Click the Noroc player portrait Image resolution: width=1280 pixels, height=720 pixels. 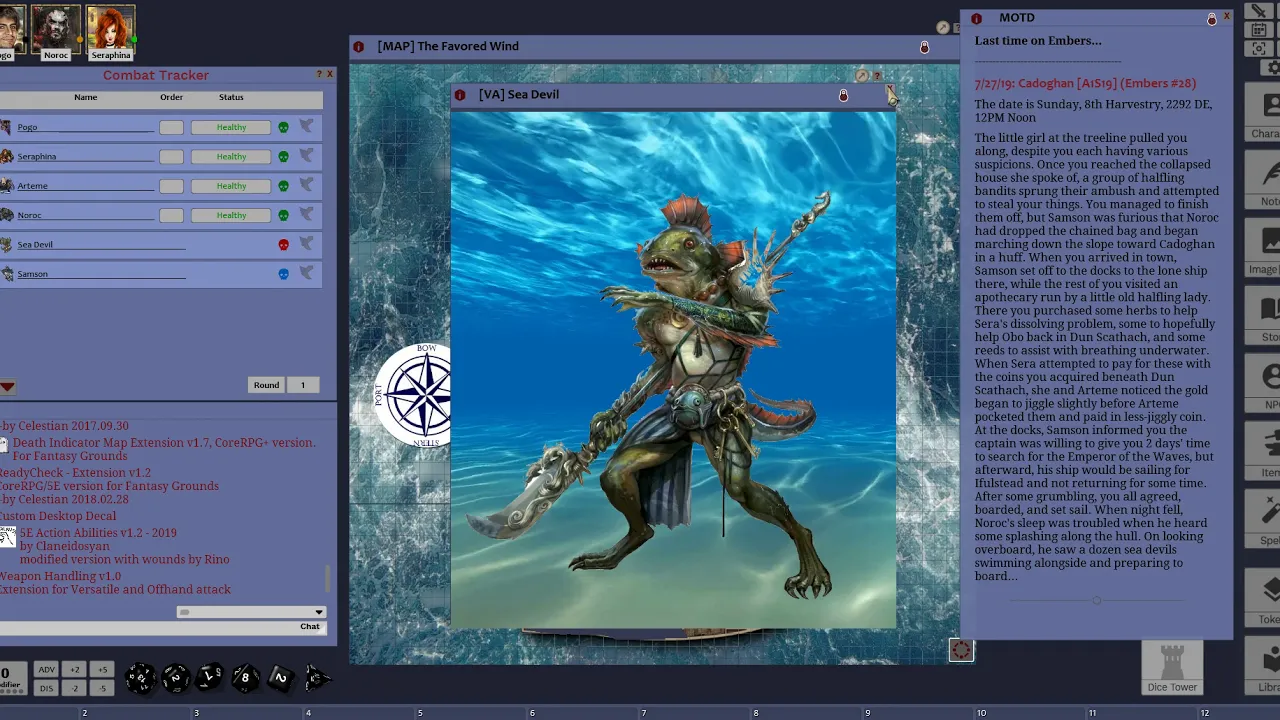coord(56,32)
